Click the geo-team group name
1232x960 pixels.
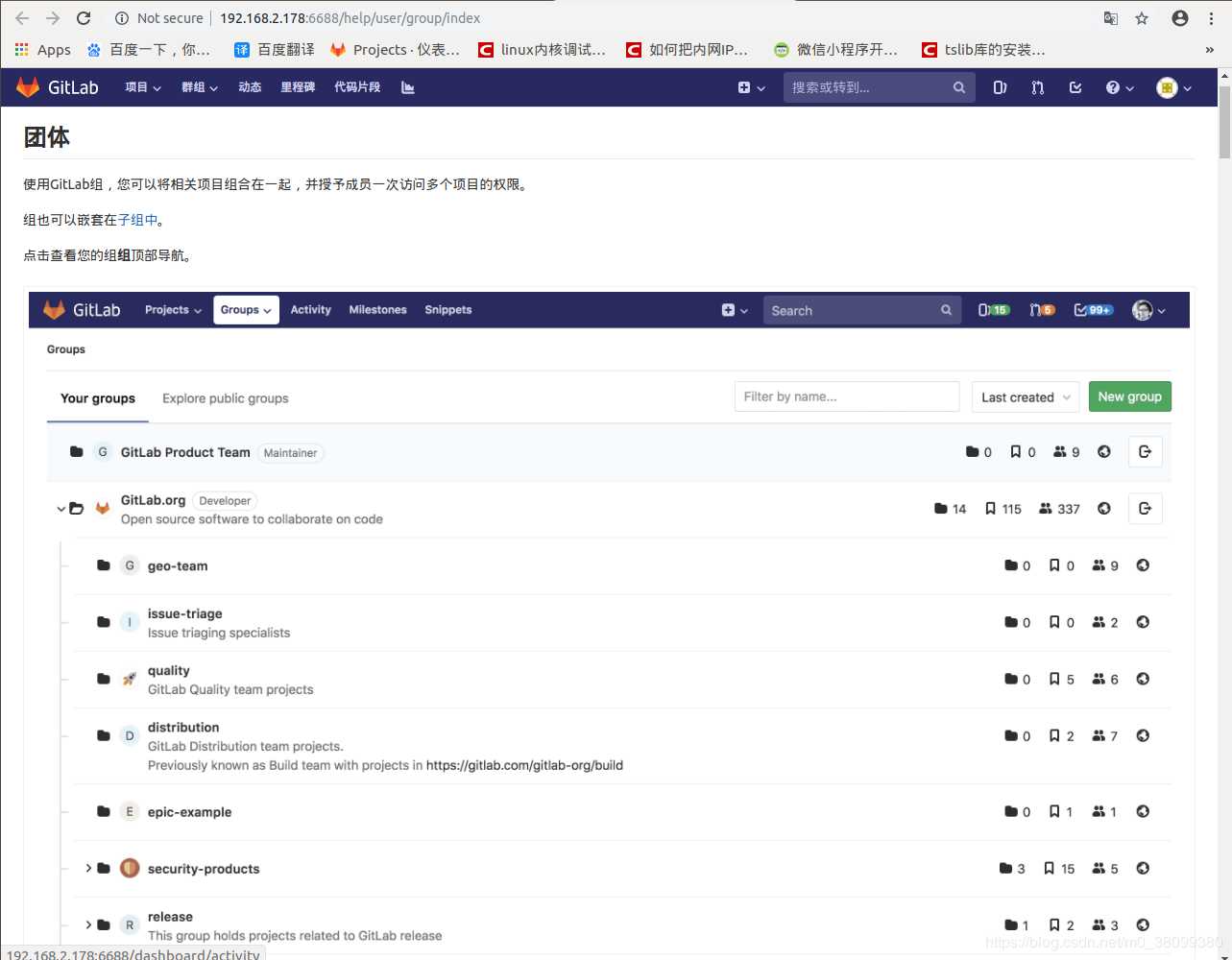178,566
